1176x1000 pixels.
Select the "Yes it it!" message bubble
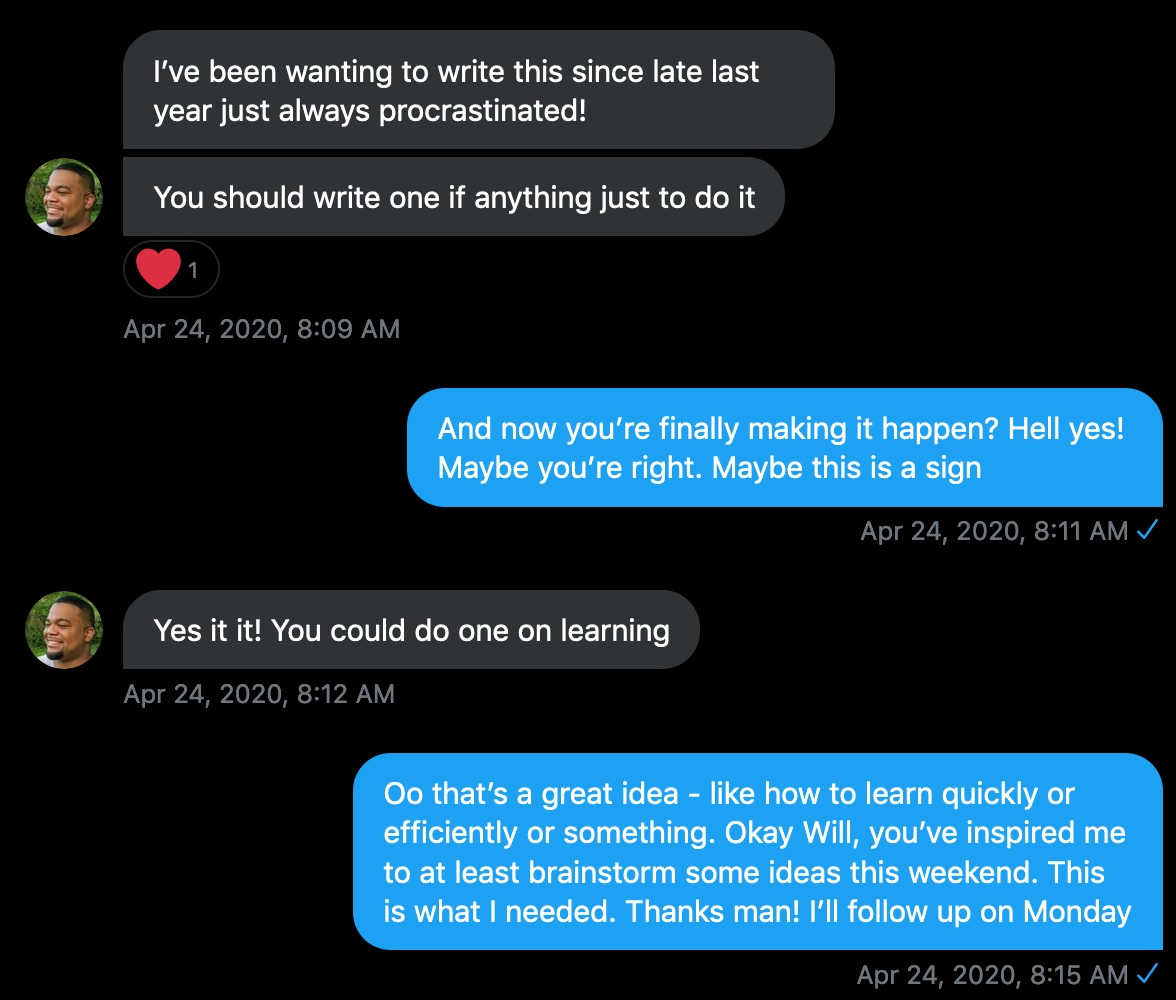coord(410,630)
